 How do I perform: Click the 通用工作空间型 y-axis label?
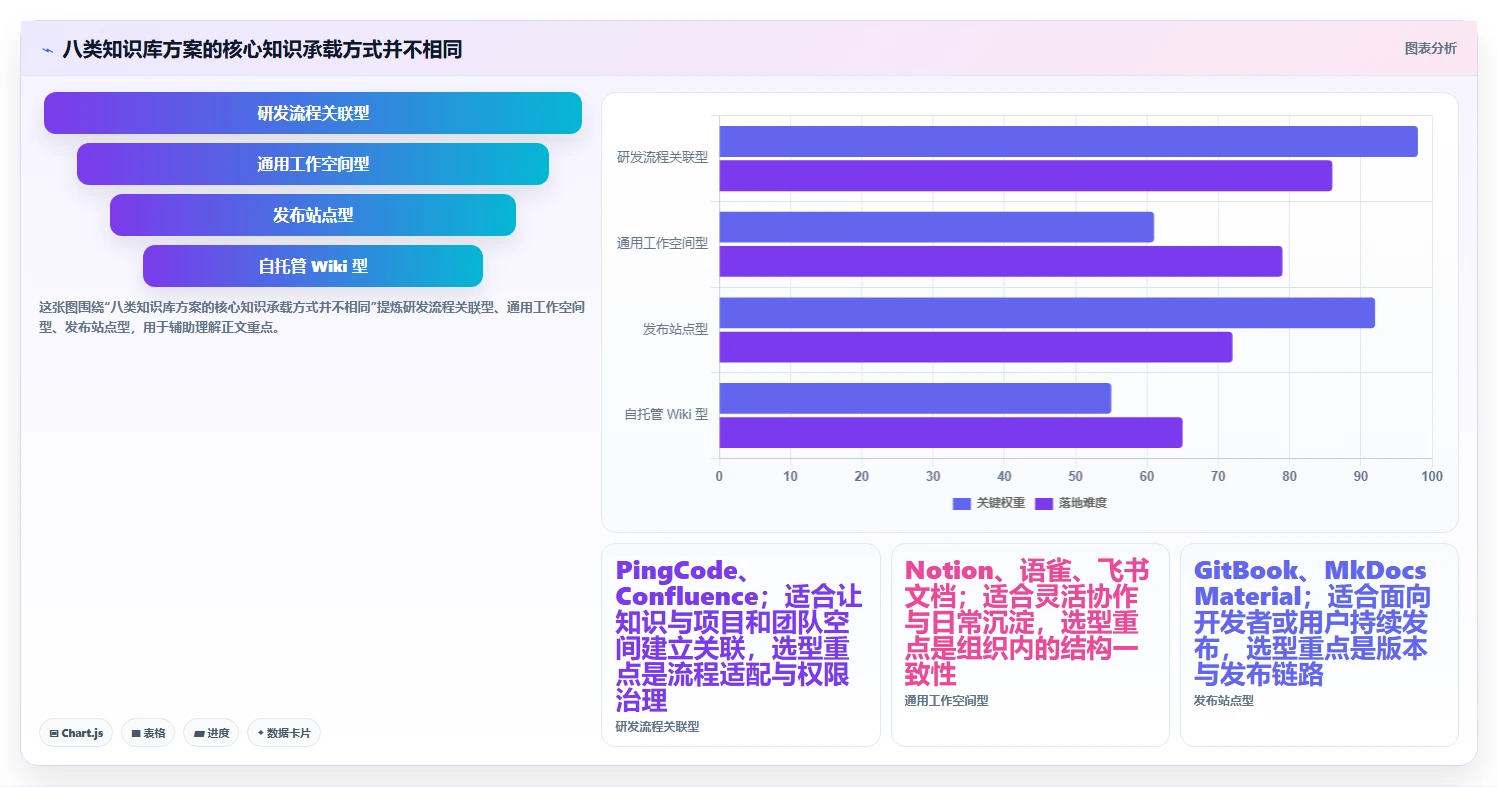pyautogui.click(x=662, y=243)
